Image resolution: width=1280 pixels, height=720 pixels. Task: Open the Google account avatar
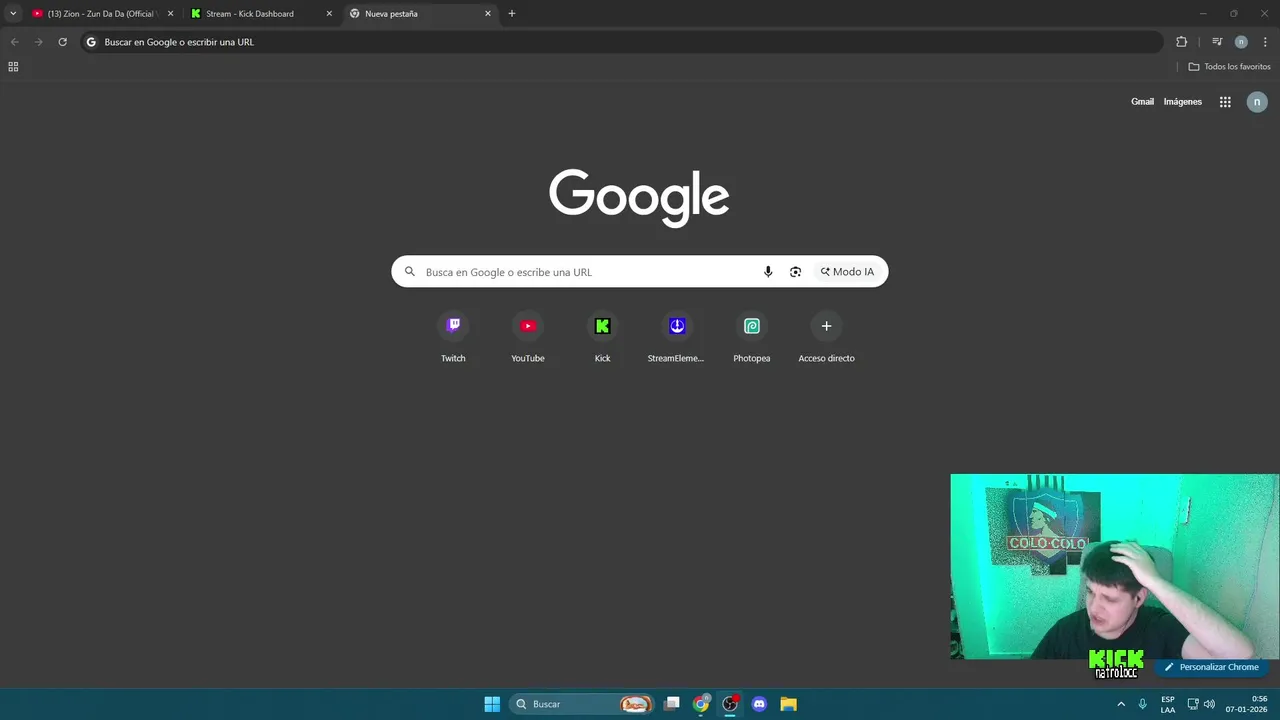click(x=1257, y=102)
